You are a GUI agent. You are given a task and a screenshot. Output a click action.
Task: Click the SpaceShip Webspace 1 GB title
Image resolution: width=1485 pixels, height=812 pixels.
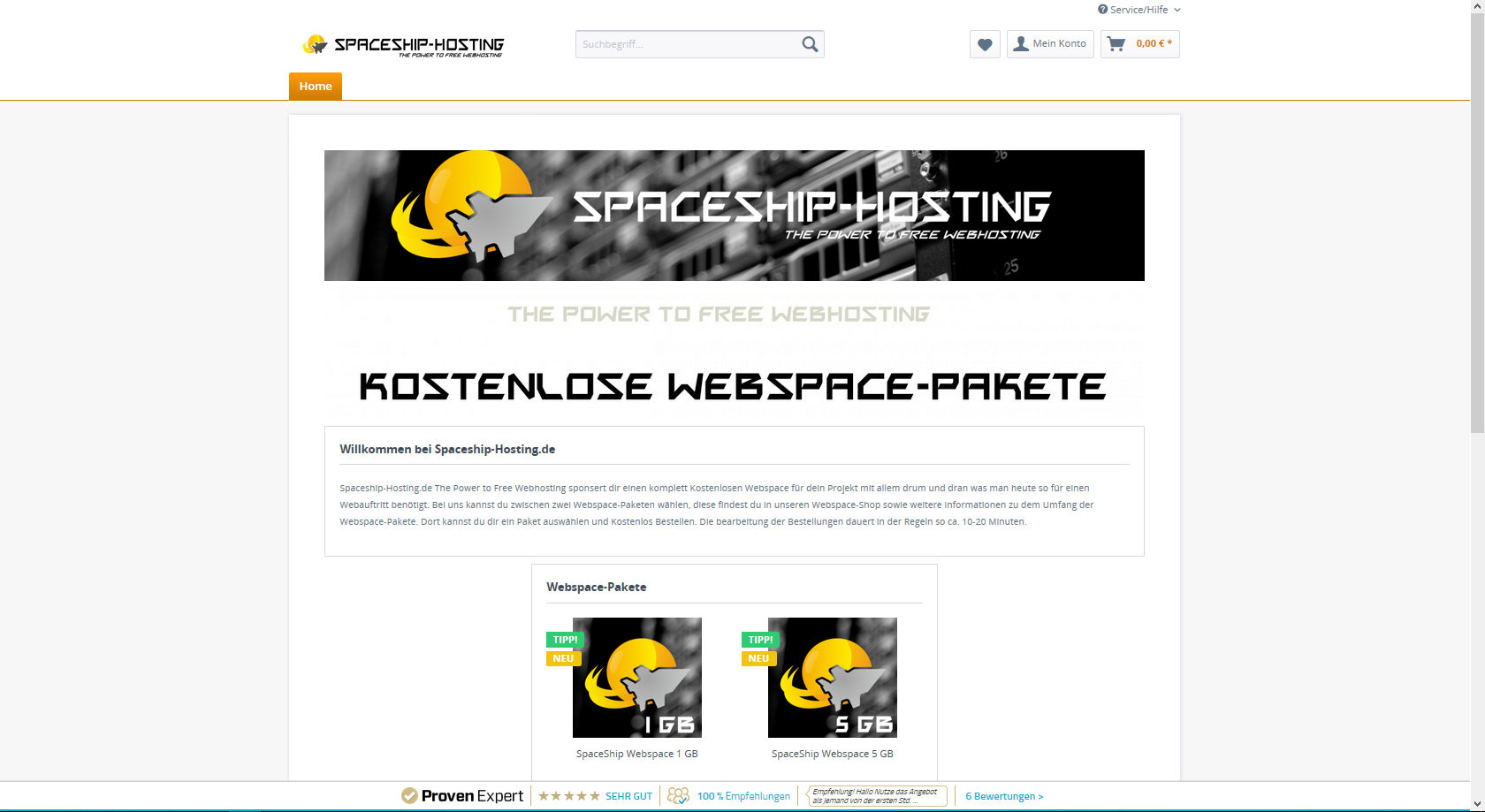point(636,754)
